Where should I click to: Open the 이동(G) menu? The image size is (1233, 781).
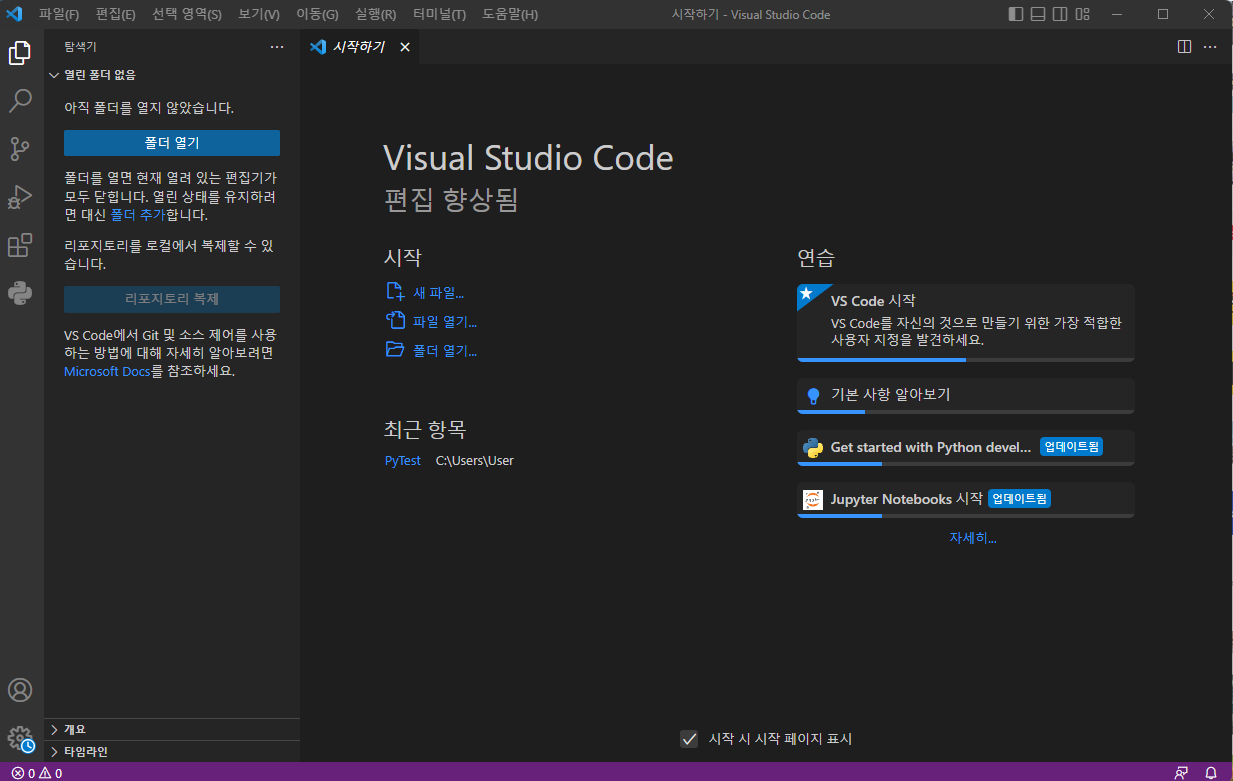pos(318,15)
